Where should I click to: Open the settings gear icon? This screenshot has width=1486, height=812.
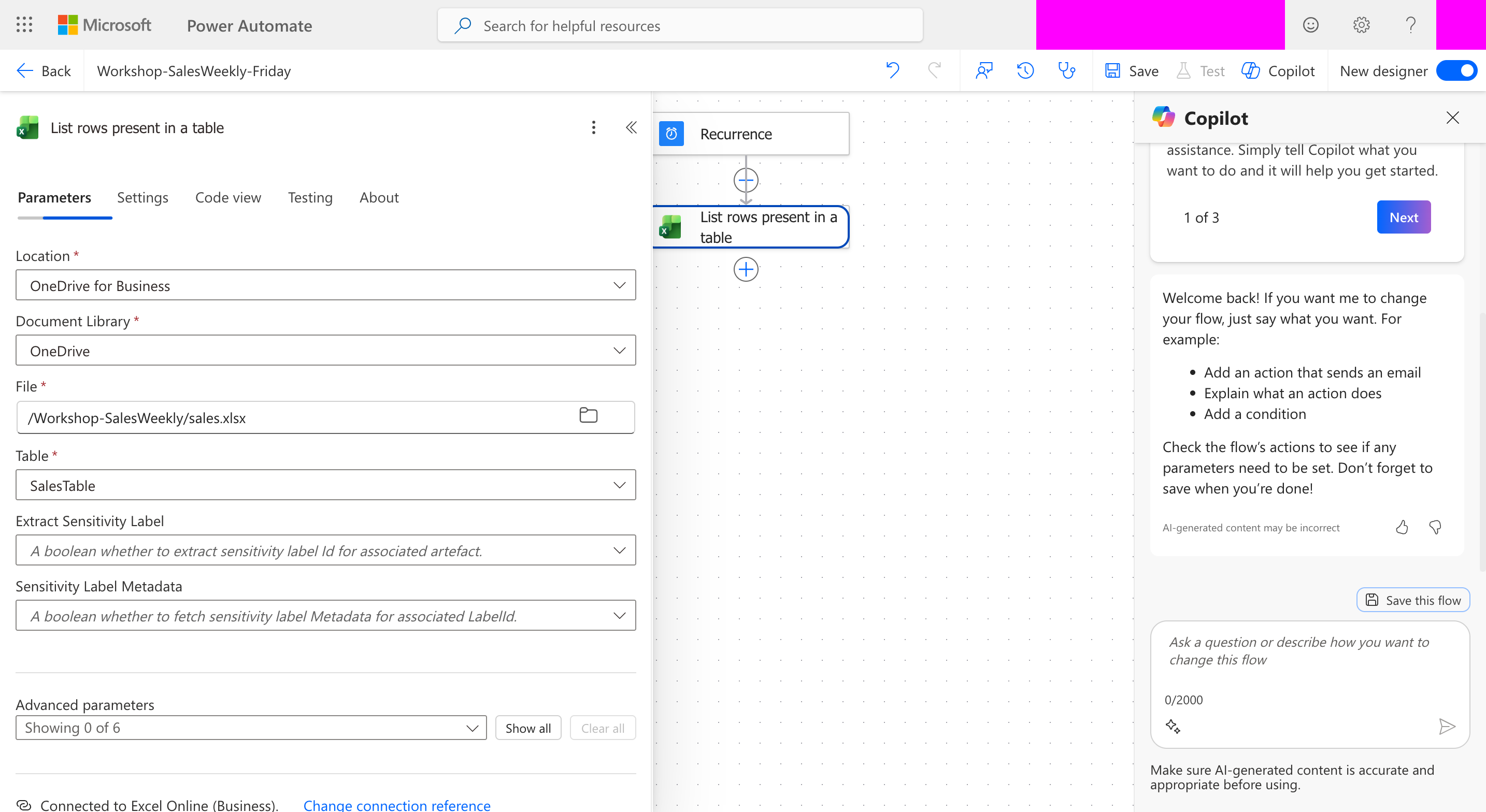click(1361, 25)
